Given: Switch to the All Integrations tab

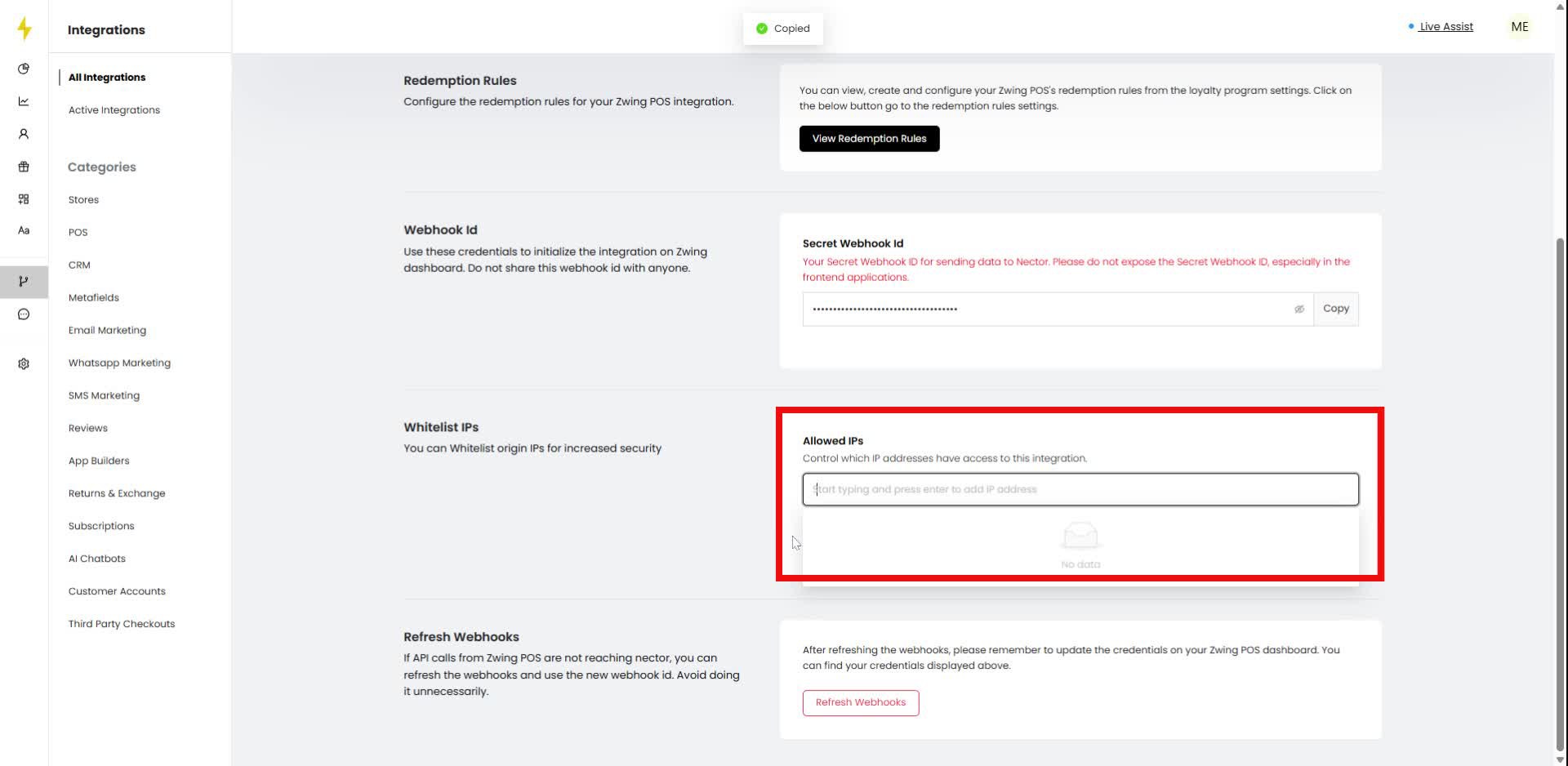Looking at the screenshot, I should tap(107, 77).
